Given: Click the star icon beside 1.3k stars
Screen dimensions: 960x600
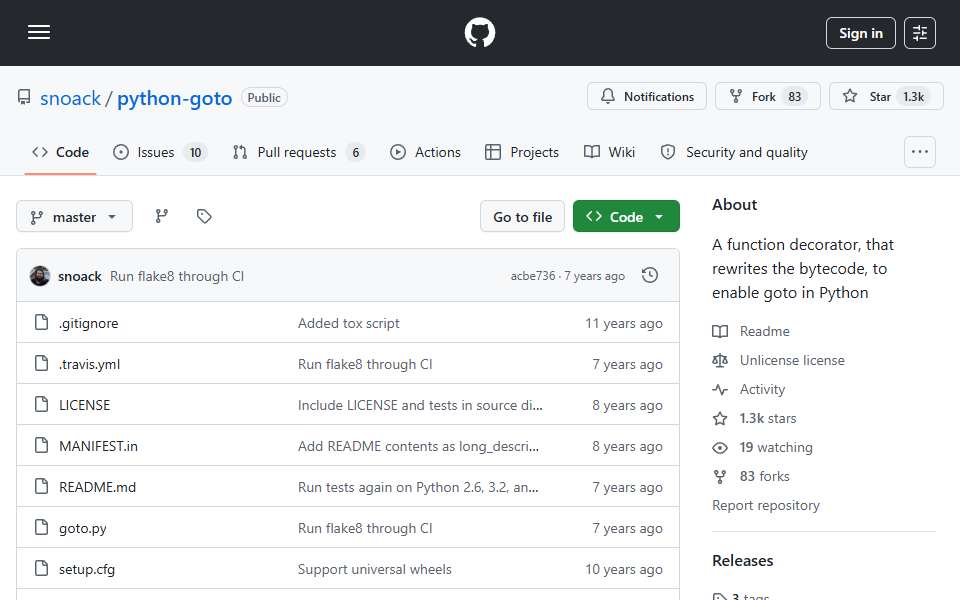Looking at the screenshot, I should point(720,419).
